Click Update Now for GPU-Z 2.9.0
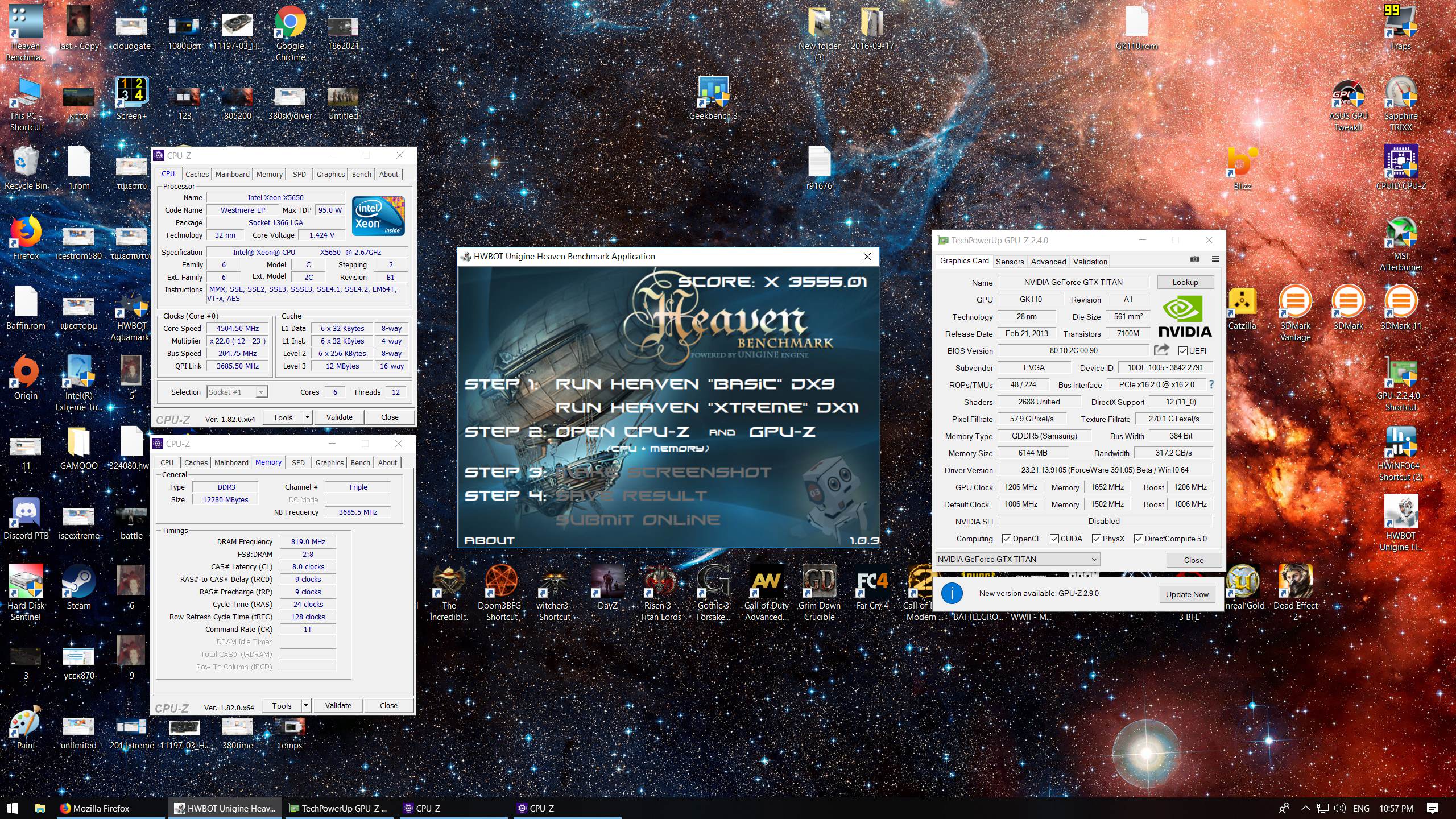 1187,594
